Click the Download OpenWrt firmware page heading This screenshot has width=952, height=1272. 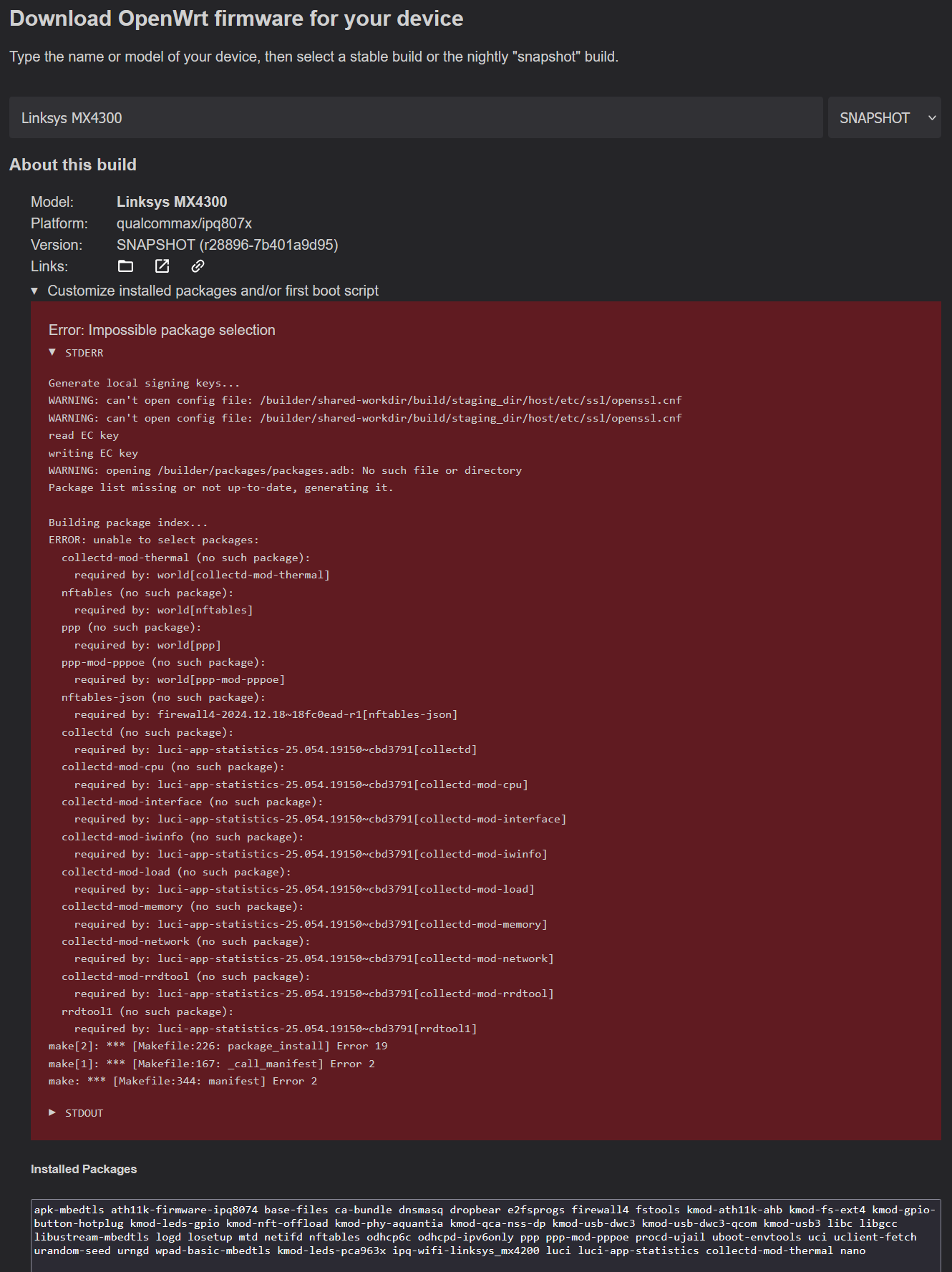(236, 19)
